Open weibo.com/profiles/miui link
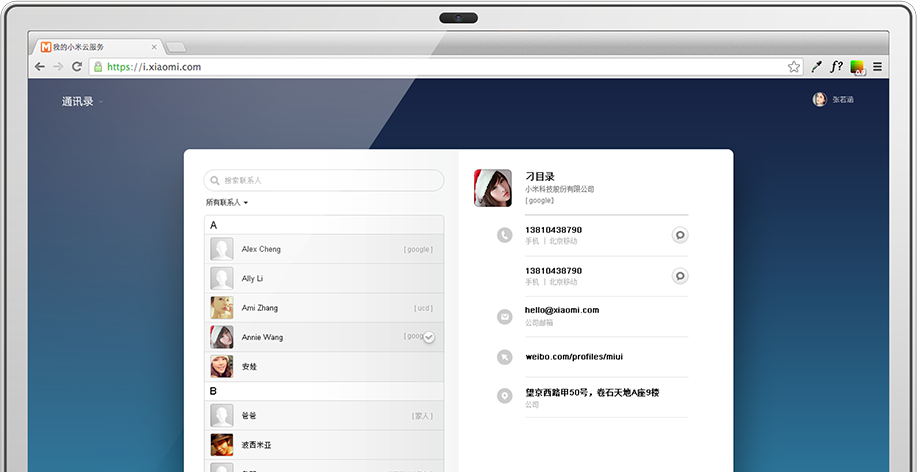 coord(574,357)
